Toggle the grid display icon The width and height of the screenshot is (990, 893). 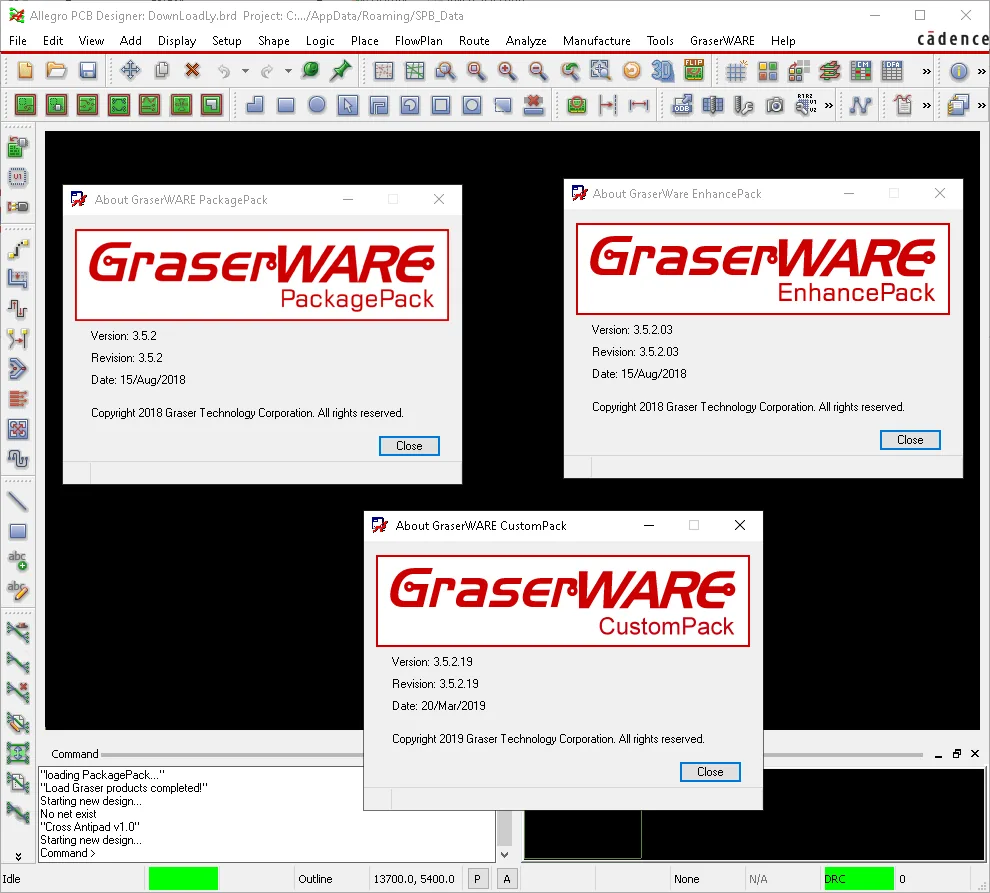736,71
